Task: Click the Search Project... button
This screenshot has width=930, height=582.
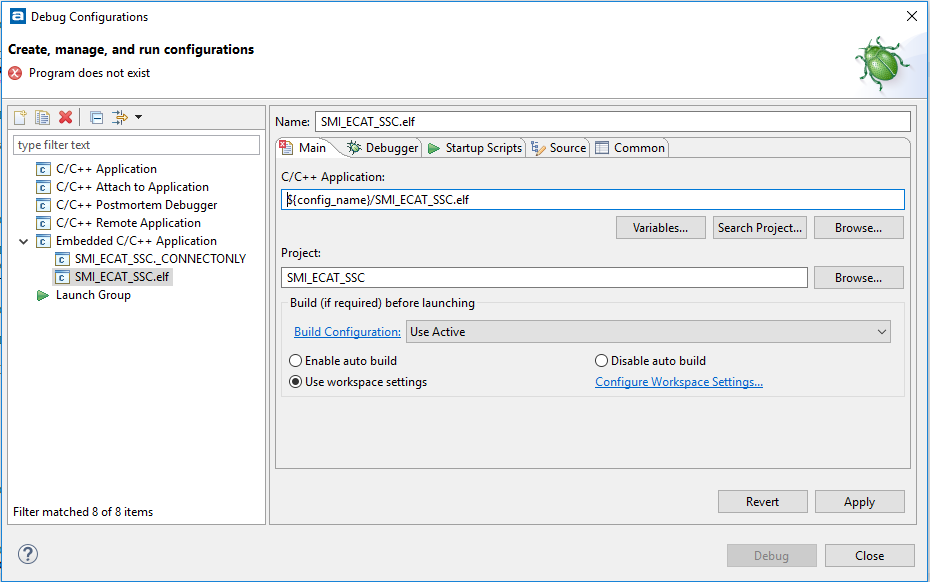Action: click(760, 228)
